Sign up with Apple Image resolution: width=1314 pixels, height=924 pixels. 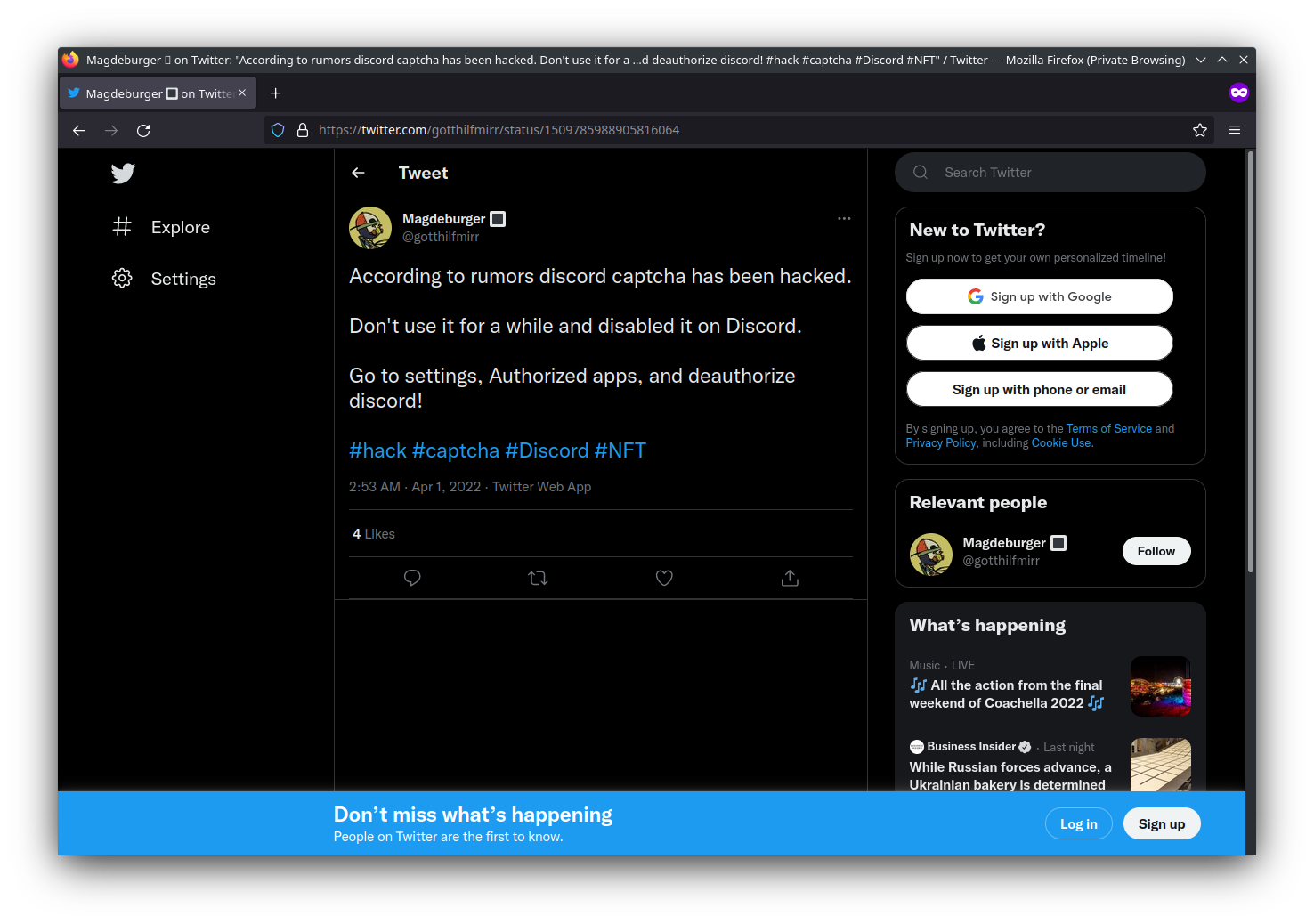[1040, 343]
